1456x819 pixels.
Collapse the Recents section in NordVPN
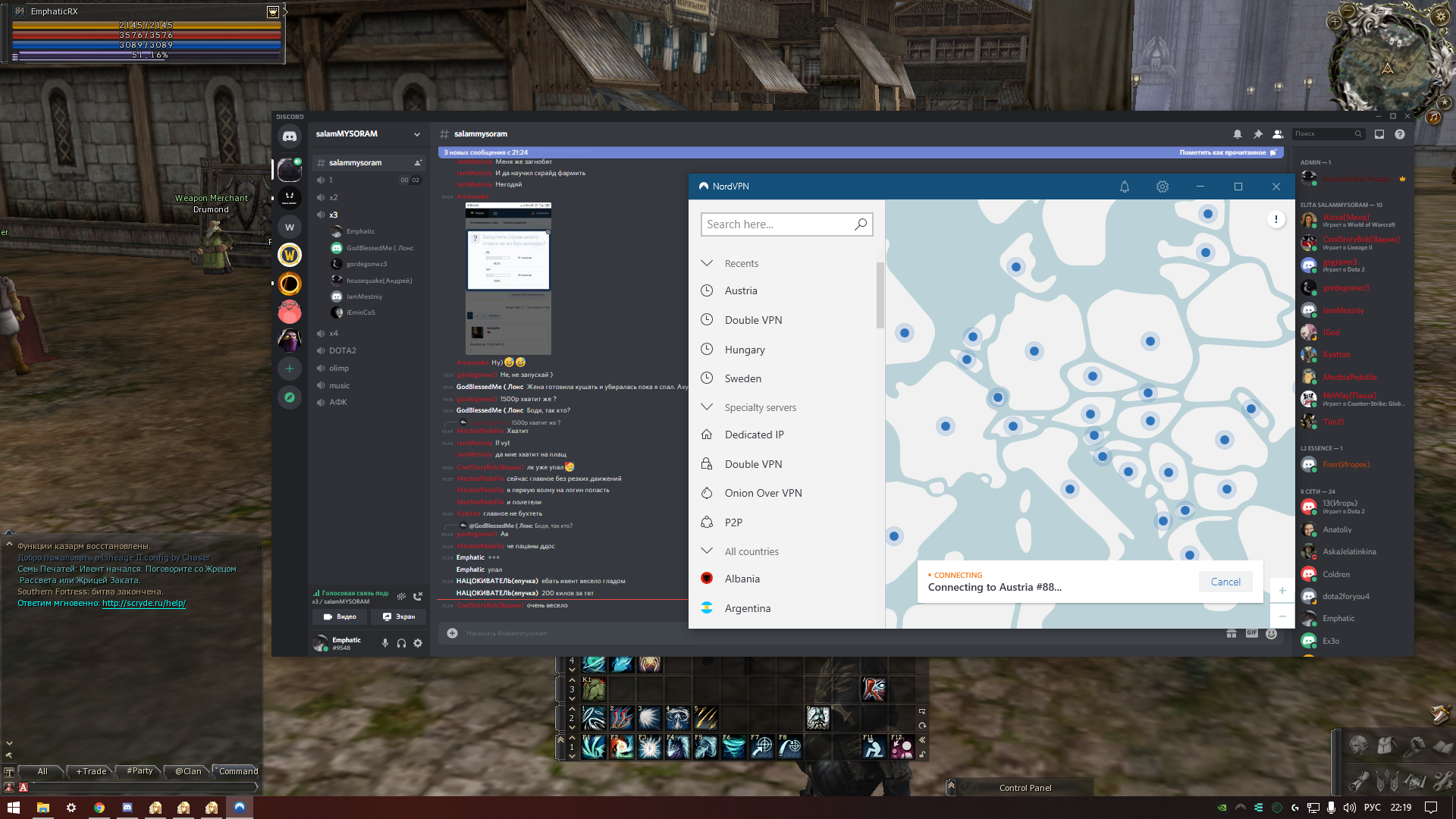click(x=707, y=263)
